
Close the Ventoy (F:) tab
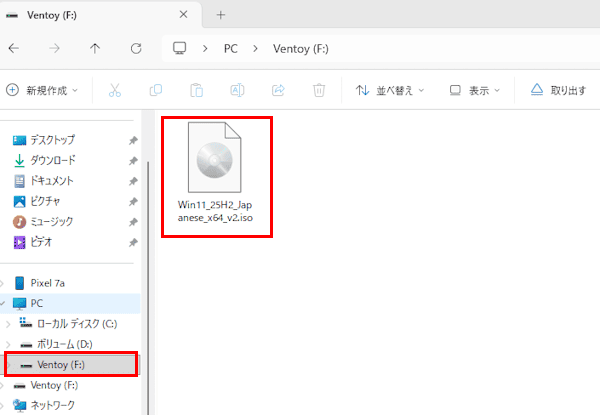[x=184, y=15]
